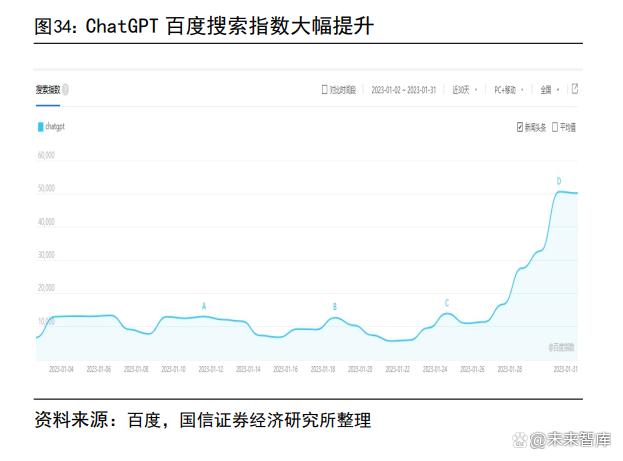Click the chatgpt legend label
This screenshot has height=461, width=623.
click(55, 127)
